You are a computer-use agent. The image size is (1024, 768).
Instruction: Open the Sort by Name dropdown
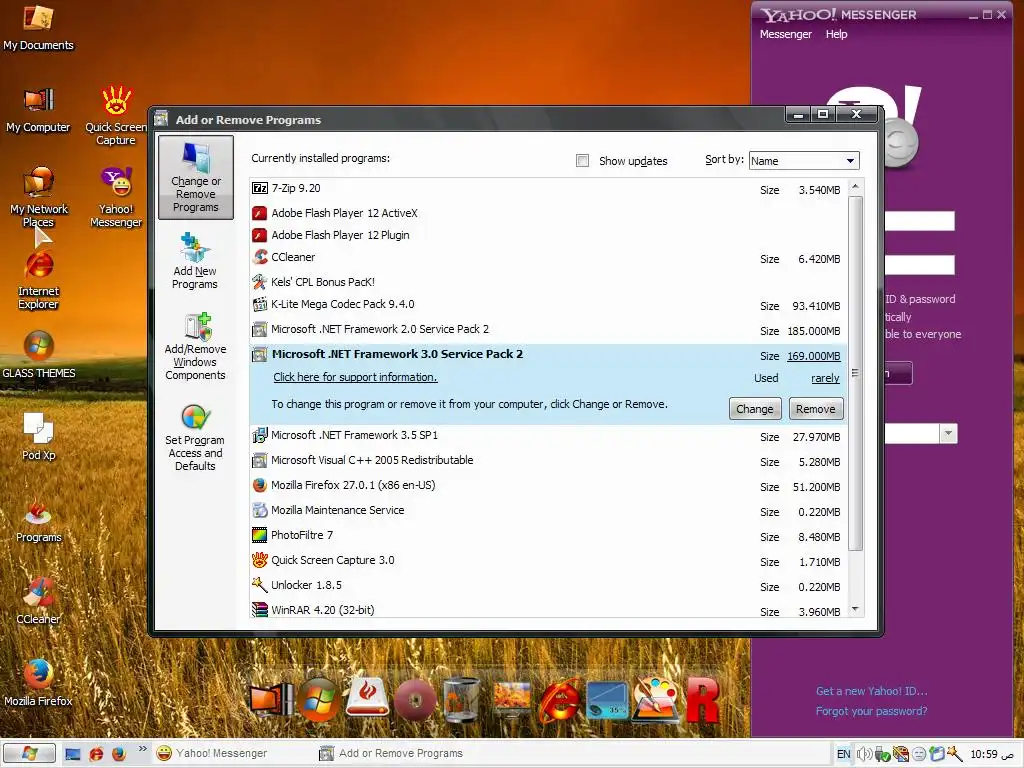point(804,161)
